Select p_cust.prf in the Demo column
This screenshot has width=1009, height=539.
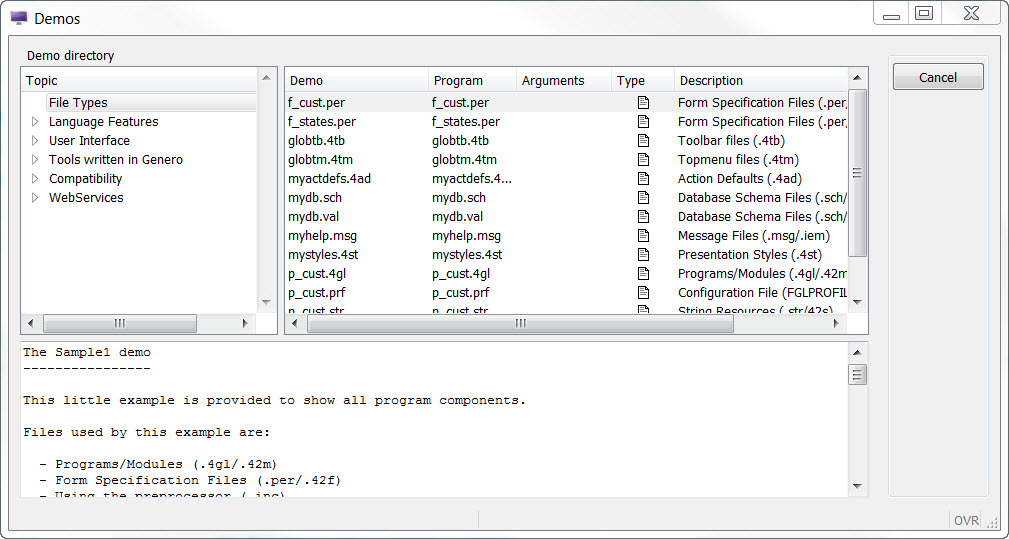(x=317, y=293)
